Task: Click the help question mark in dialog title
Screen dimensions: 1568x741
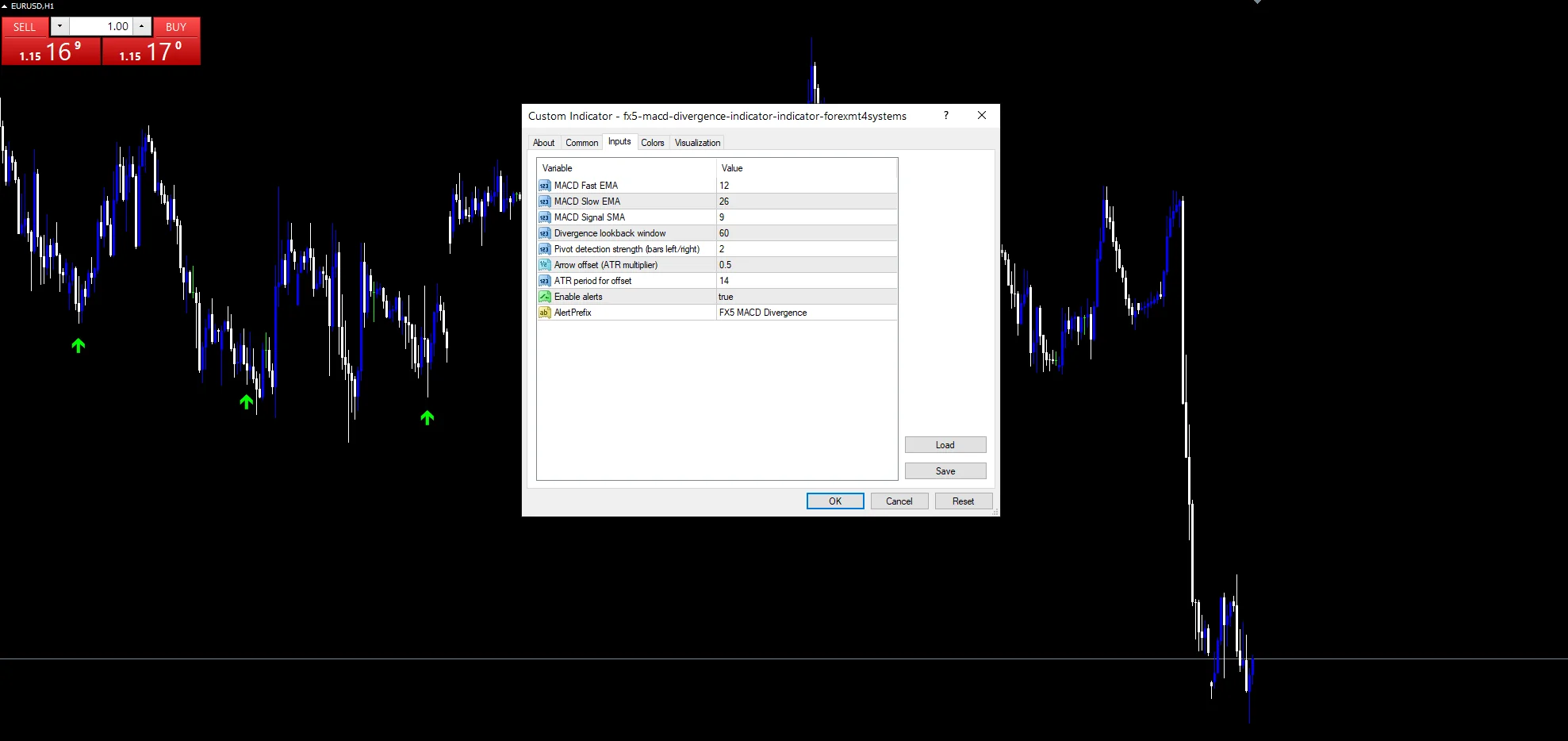Action: 945,116
